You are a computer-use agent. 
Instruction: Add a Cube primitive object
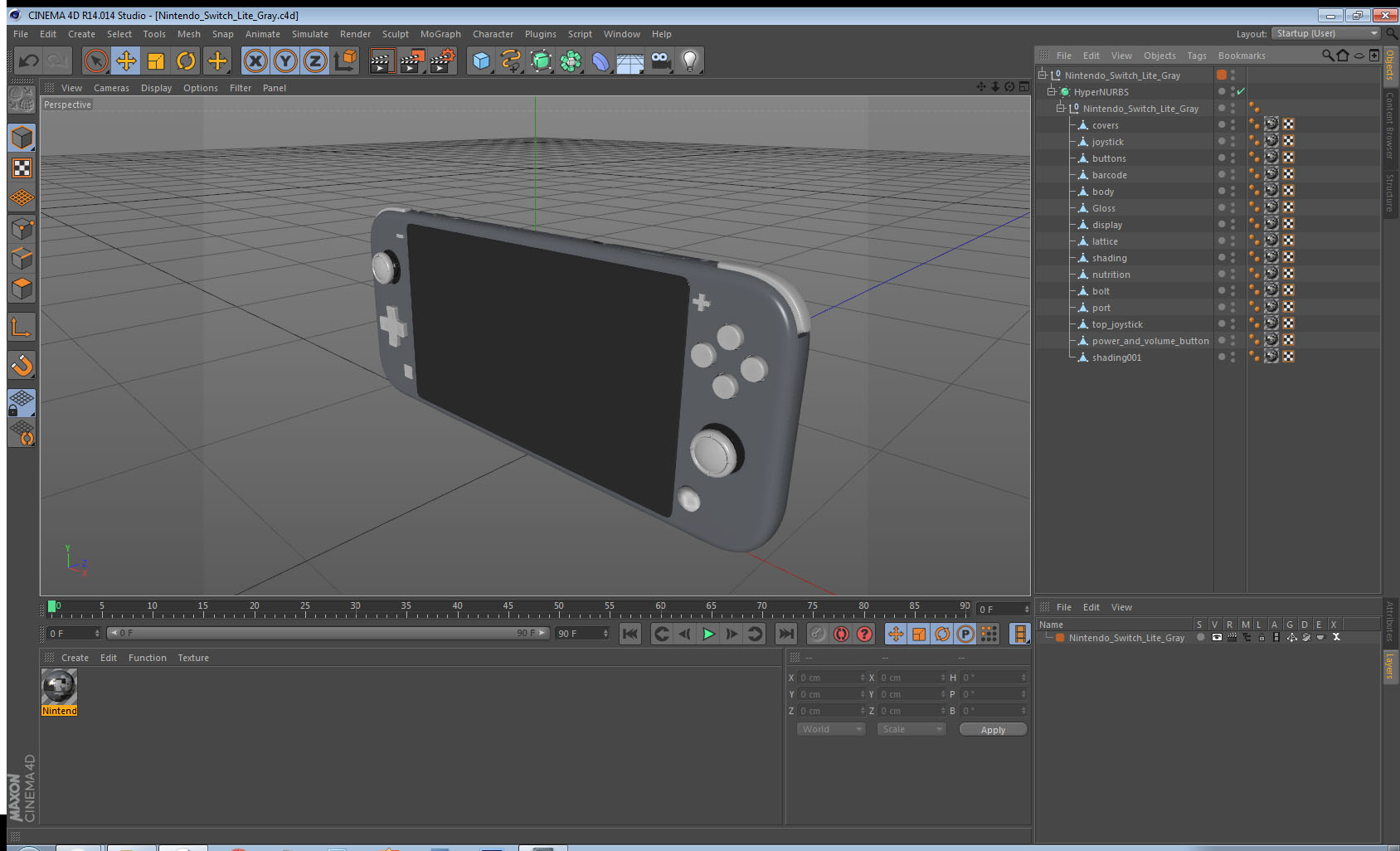tap(481, 61)
